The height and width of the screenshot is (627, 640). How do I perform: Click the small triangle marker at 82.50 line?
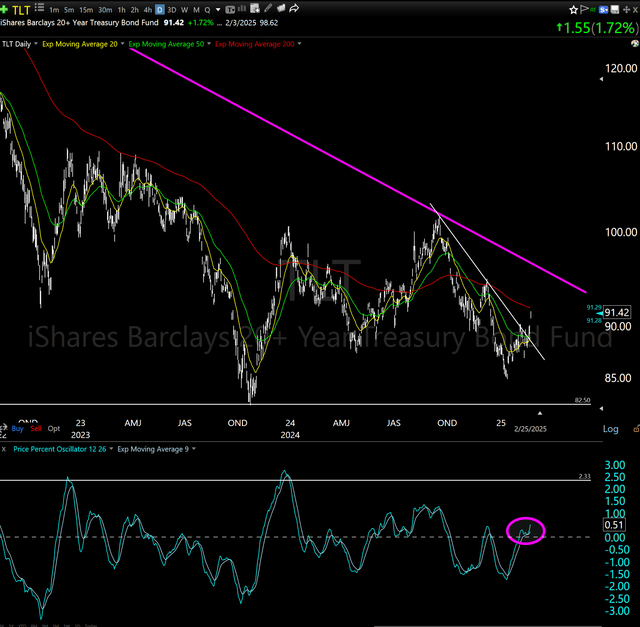pos(601,408)
